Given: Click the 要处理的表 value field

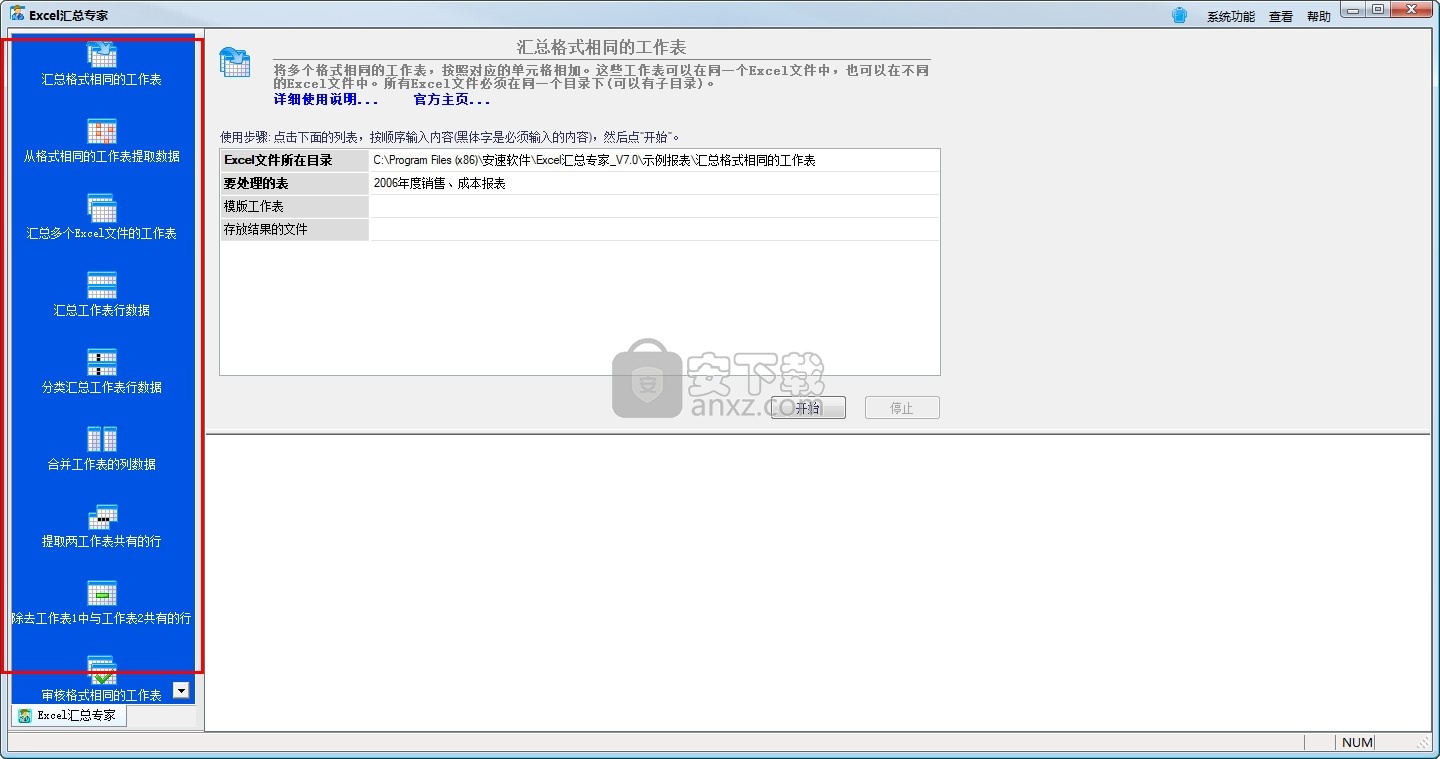Looking at the screenshot, I should pyautogui.click(x=654, y=183).
